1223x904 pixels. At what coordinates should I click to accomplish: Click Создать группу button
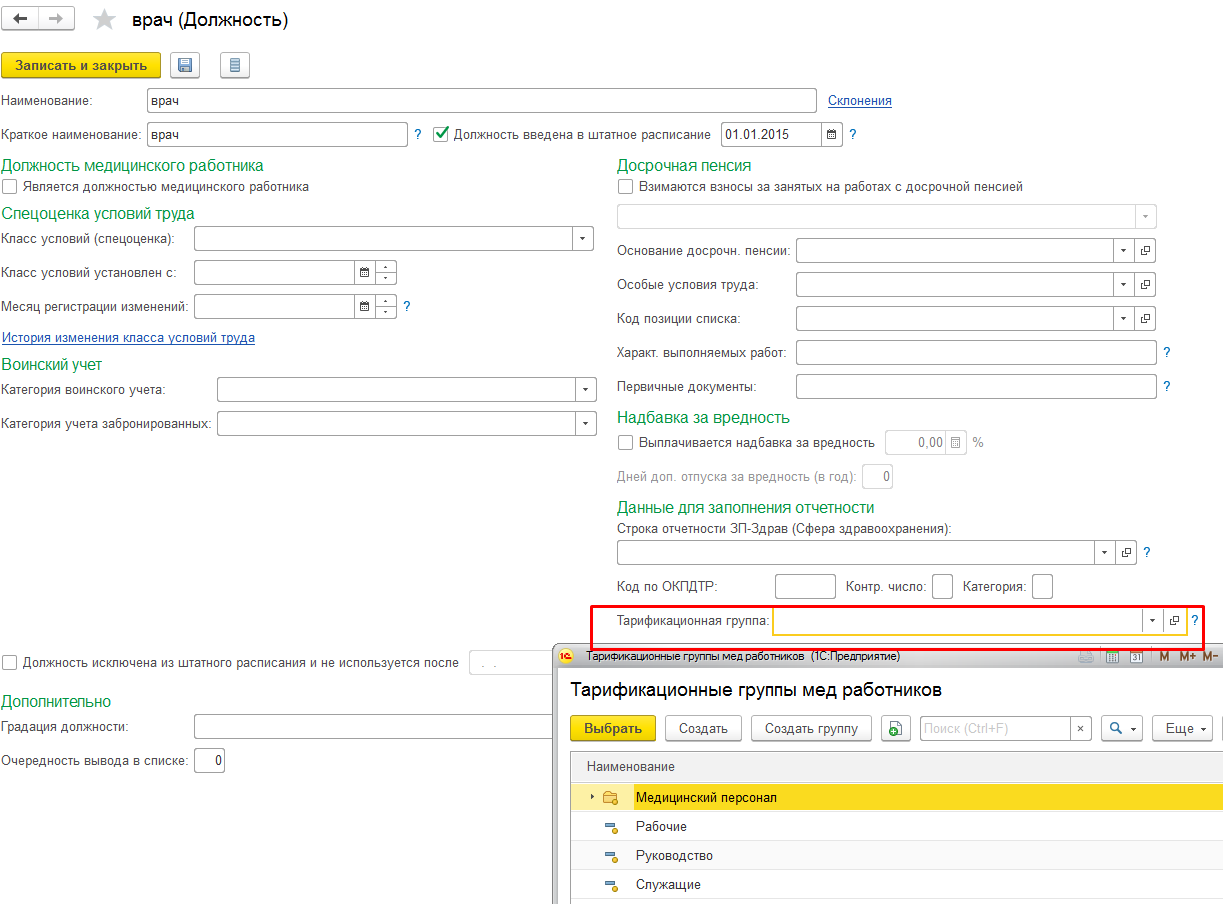point(811,729)
